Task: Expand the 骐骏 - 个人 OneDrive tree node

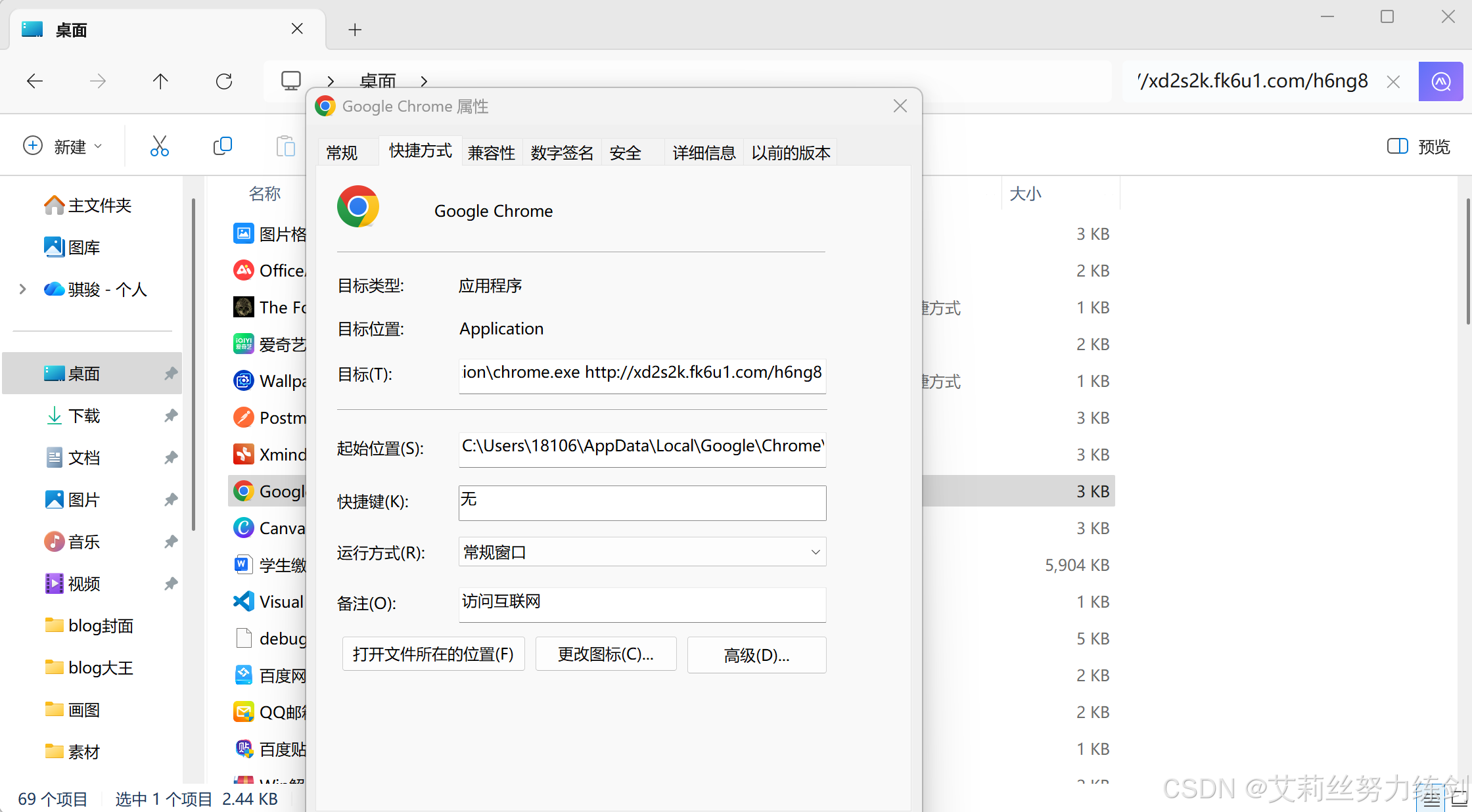Action: [23, 289]
